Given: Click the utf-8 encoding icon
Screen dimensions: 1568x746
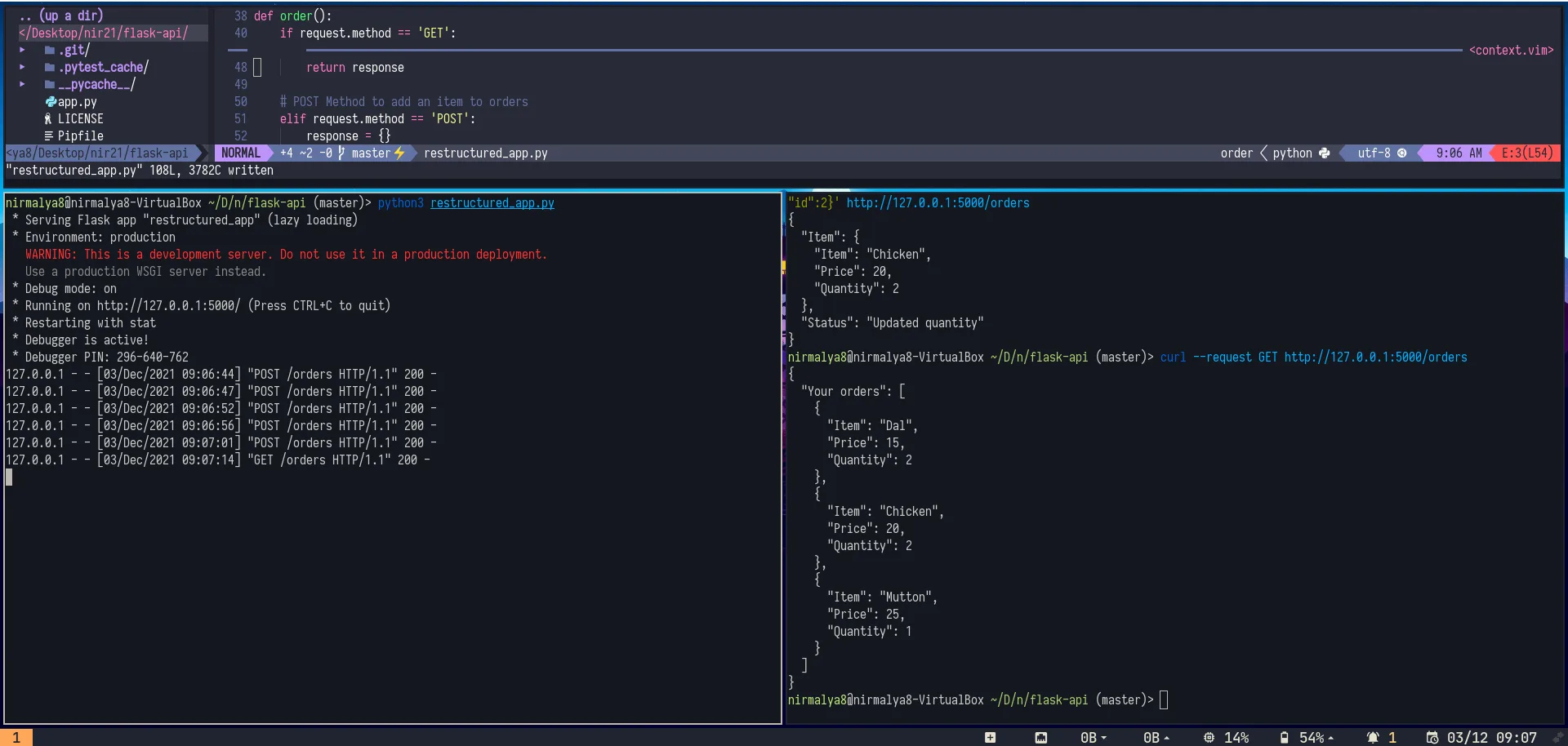Looking at the screenshot, I should [1402, 153].
